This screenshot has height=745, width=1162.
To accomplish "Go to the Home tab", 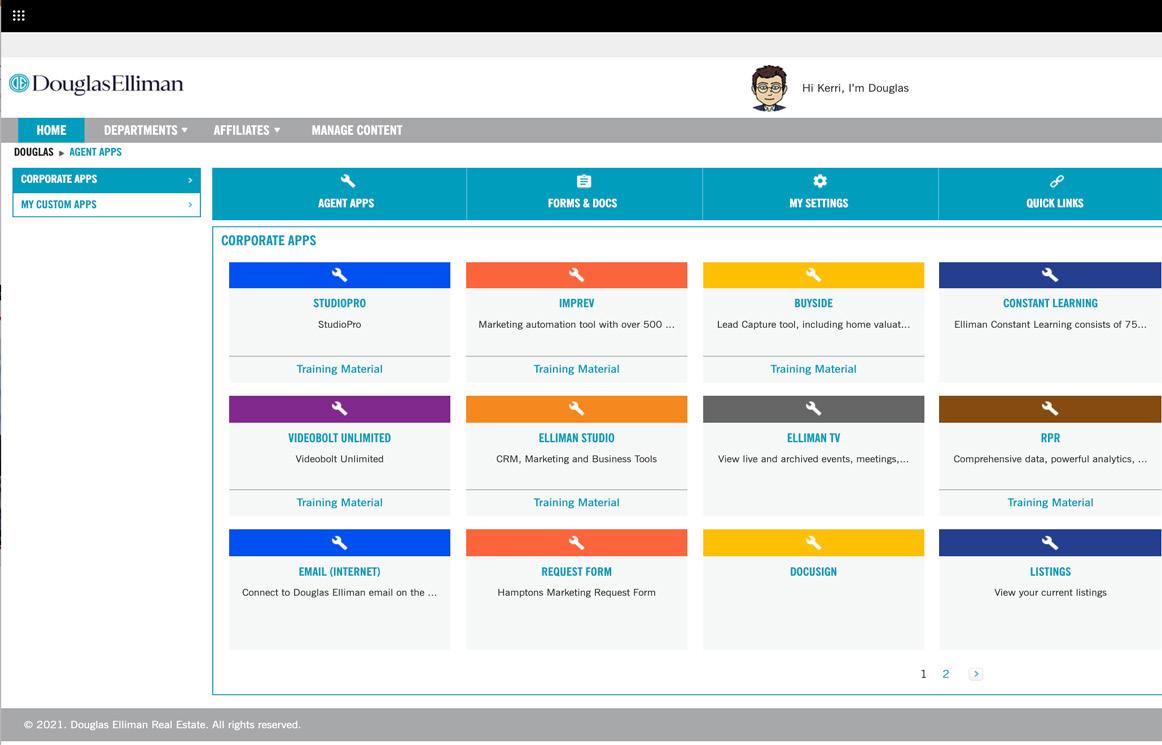I will [51, 130].
